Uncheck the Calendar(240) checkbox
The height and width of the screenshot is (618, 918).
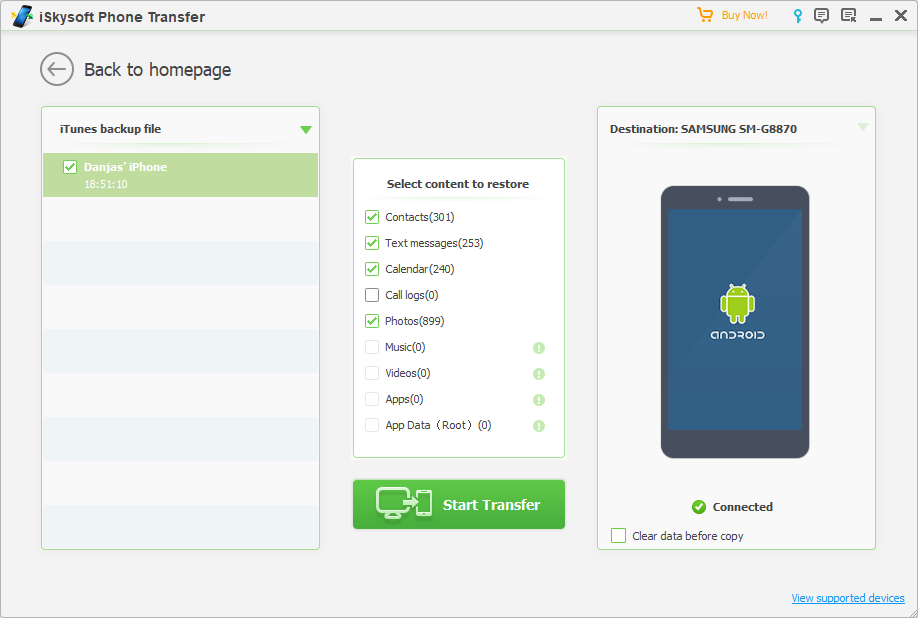point(372,269)
